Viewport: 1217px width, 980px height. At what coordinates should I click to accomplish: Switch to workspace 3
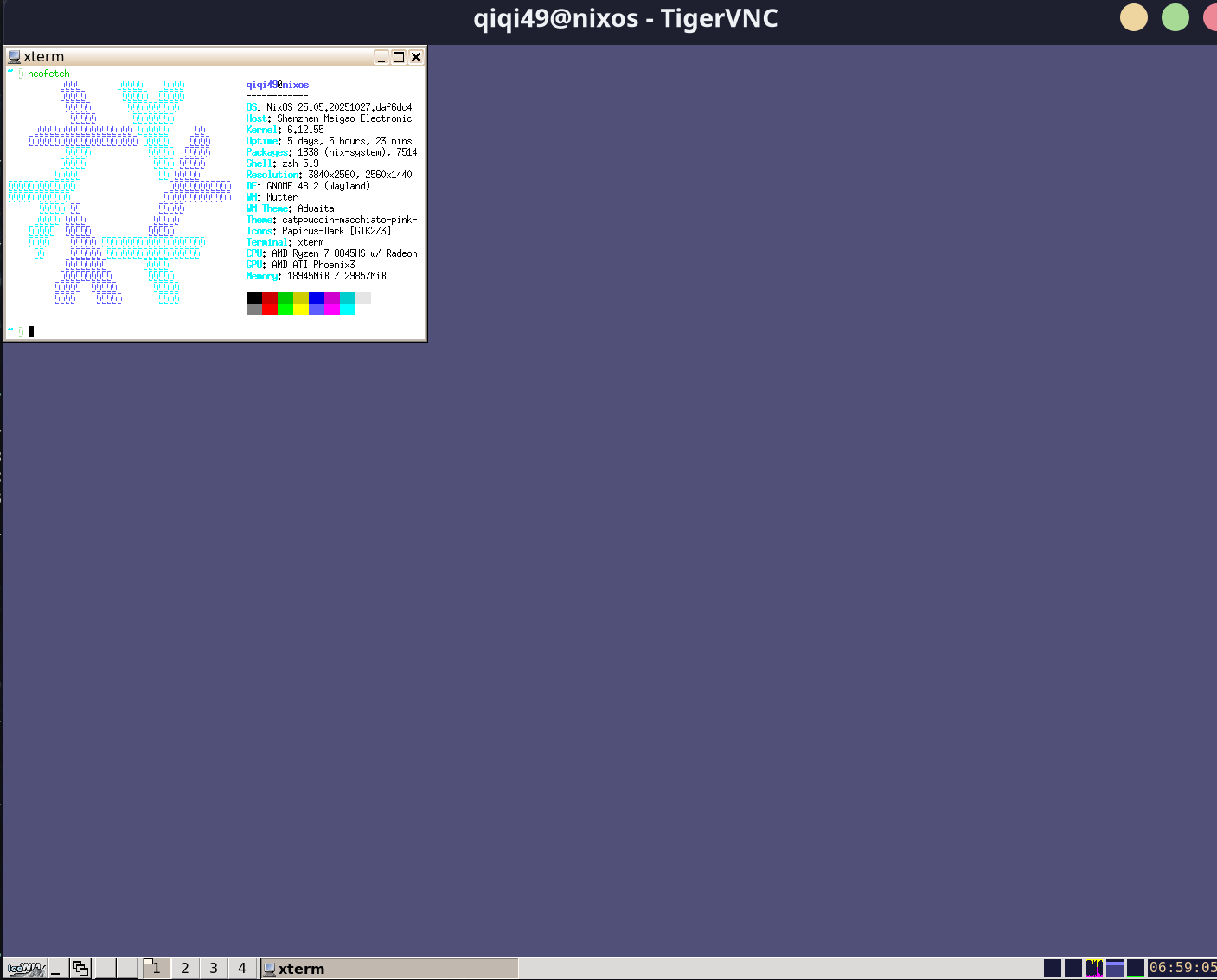point(214,969)
